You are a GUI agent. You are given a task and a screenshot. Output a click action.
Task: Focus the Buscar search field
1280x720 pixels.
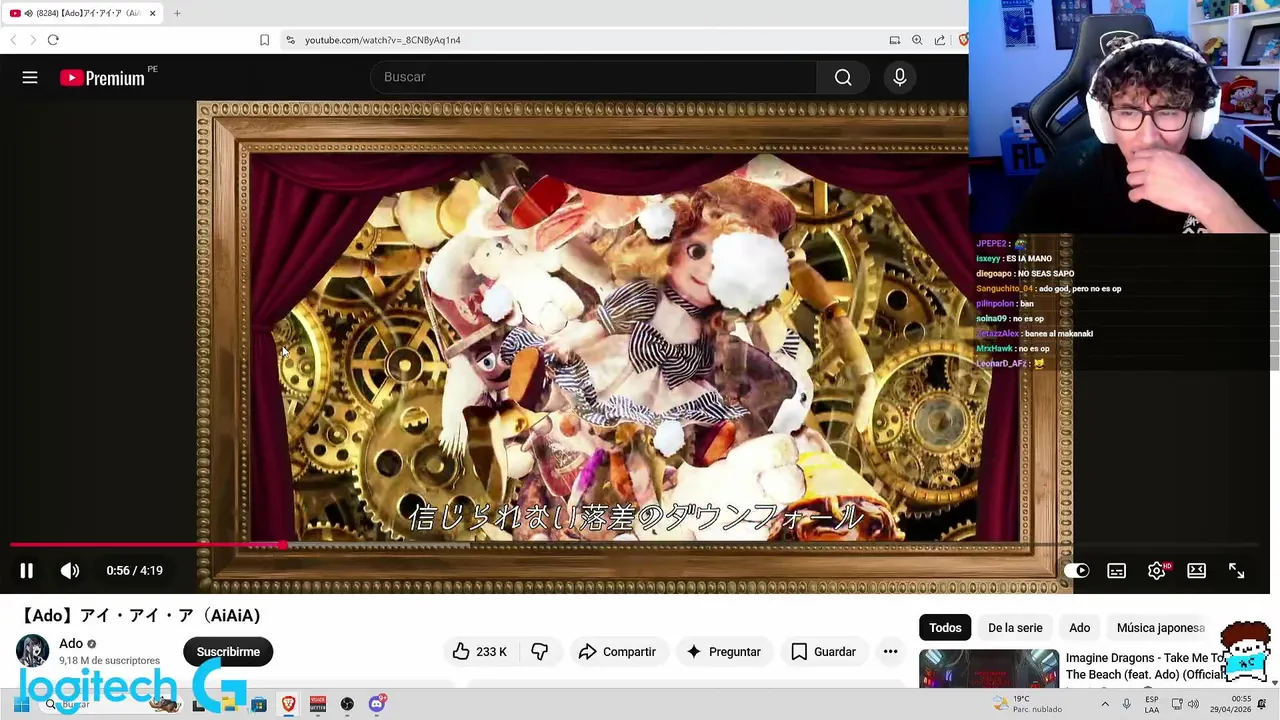pyautogui.click(x=594, y=77)
